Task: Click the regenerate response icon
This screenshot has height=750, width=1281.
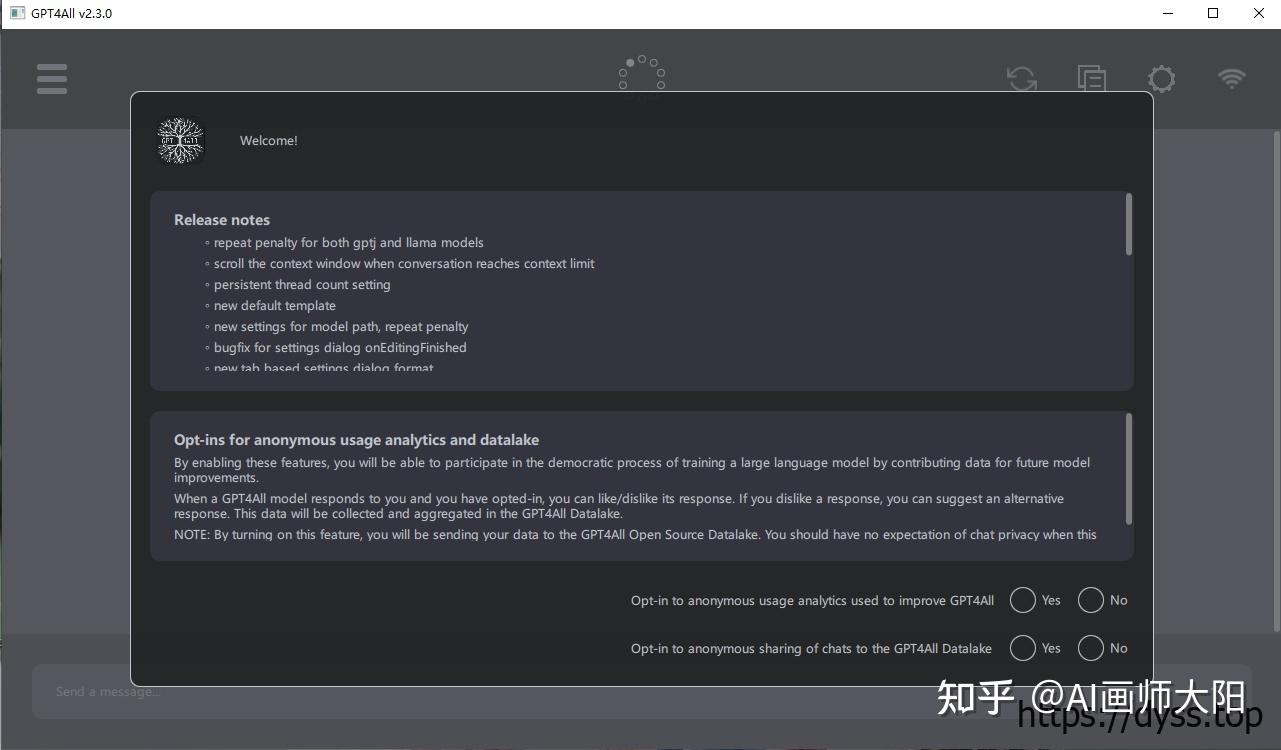Action: (1021, 79)
